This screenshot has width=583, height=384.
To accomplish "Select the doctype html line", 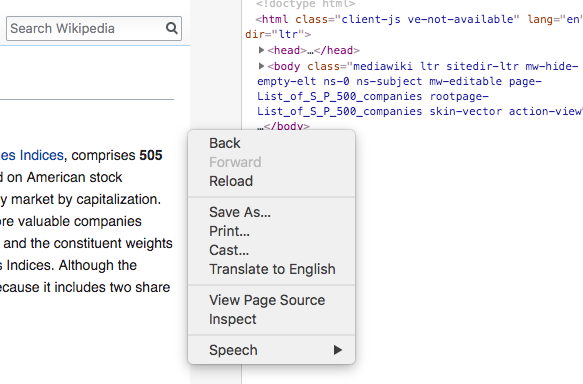I will [306, 4].
